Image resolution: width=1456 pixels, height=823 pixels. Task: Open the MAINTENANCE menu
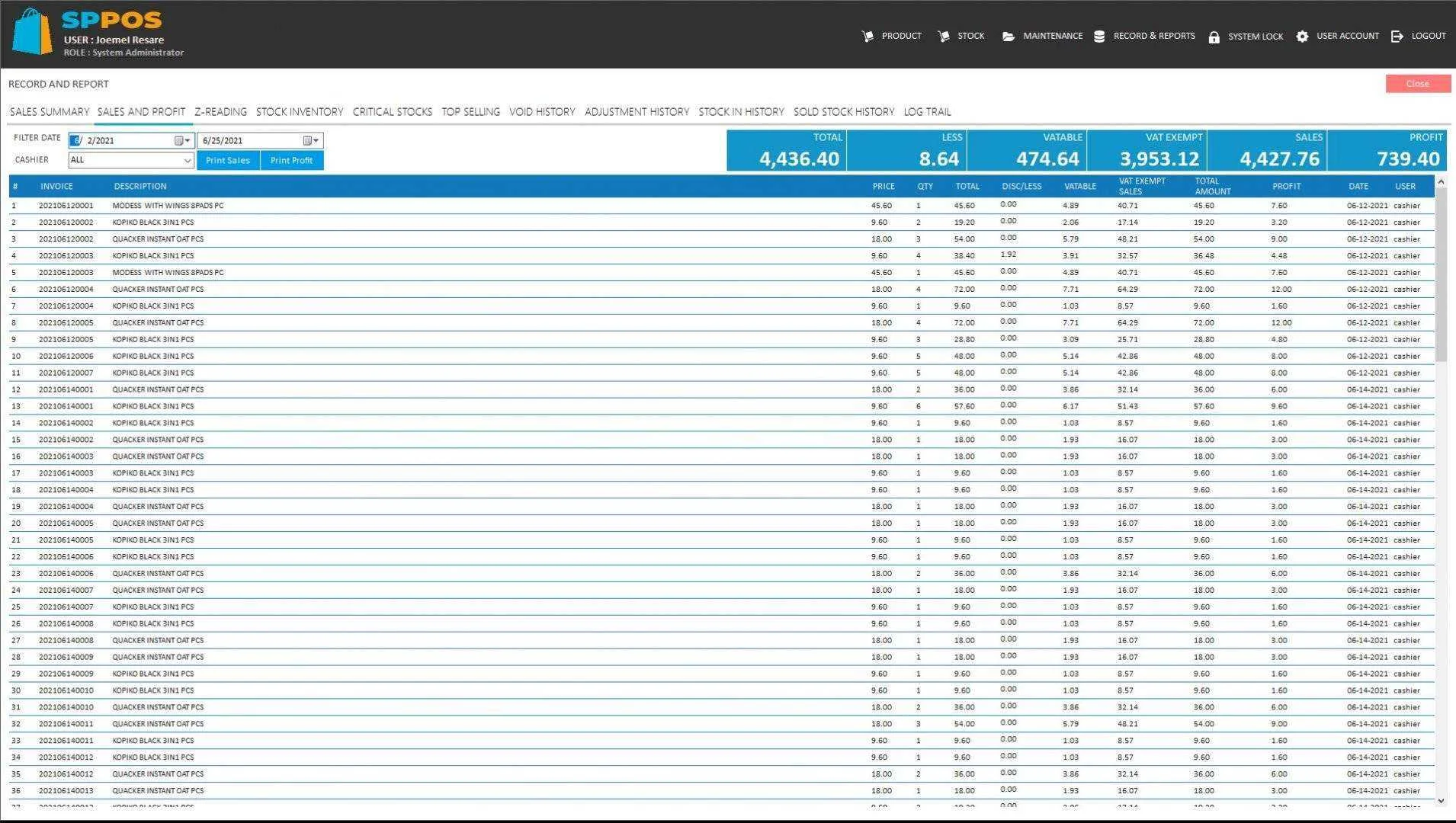coord(1052,36)
